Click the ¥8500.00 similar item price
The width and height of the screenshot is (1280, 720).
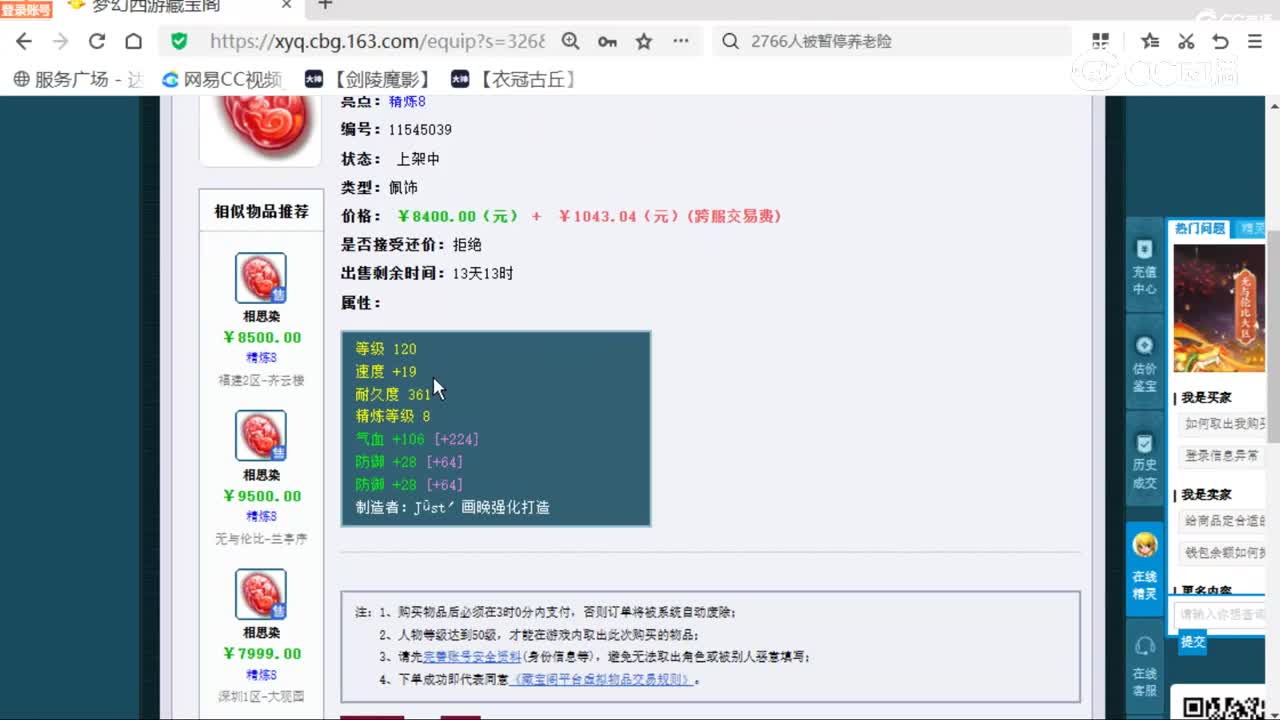pos(262,338)
